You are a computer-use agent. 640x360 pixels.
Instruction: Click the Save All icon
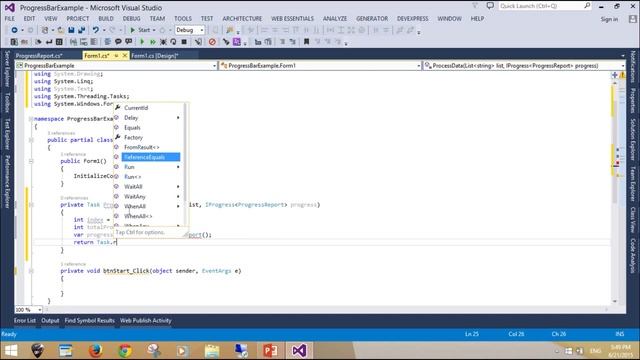click(81, 30)
